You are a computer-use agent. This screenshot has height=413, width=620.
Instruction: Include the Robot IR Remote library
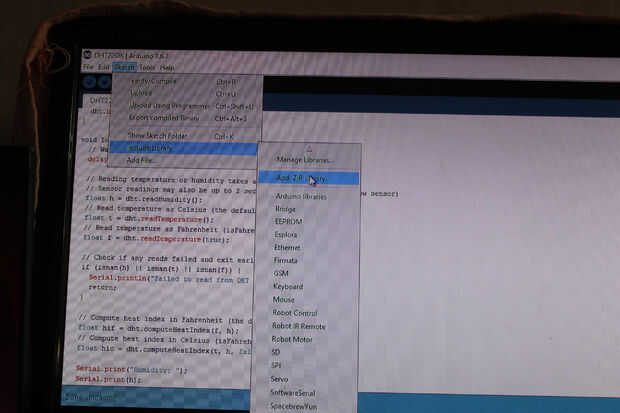click(x=307, y=326)
